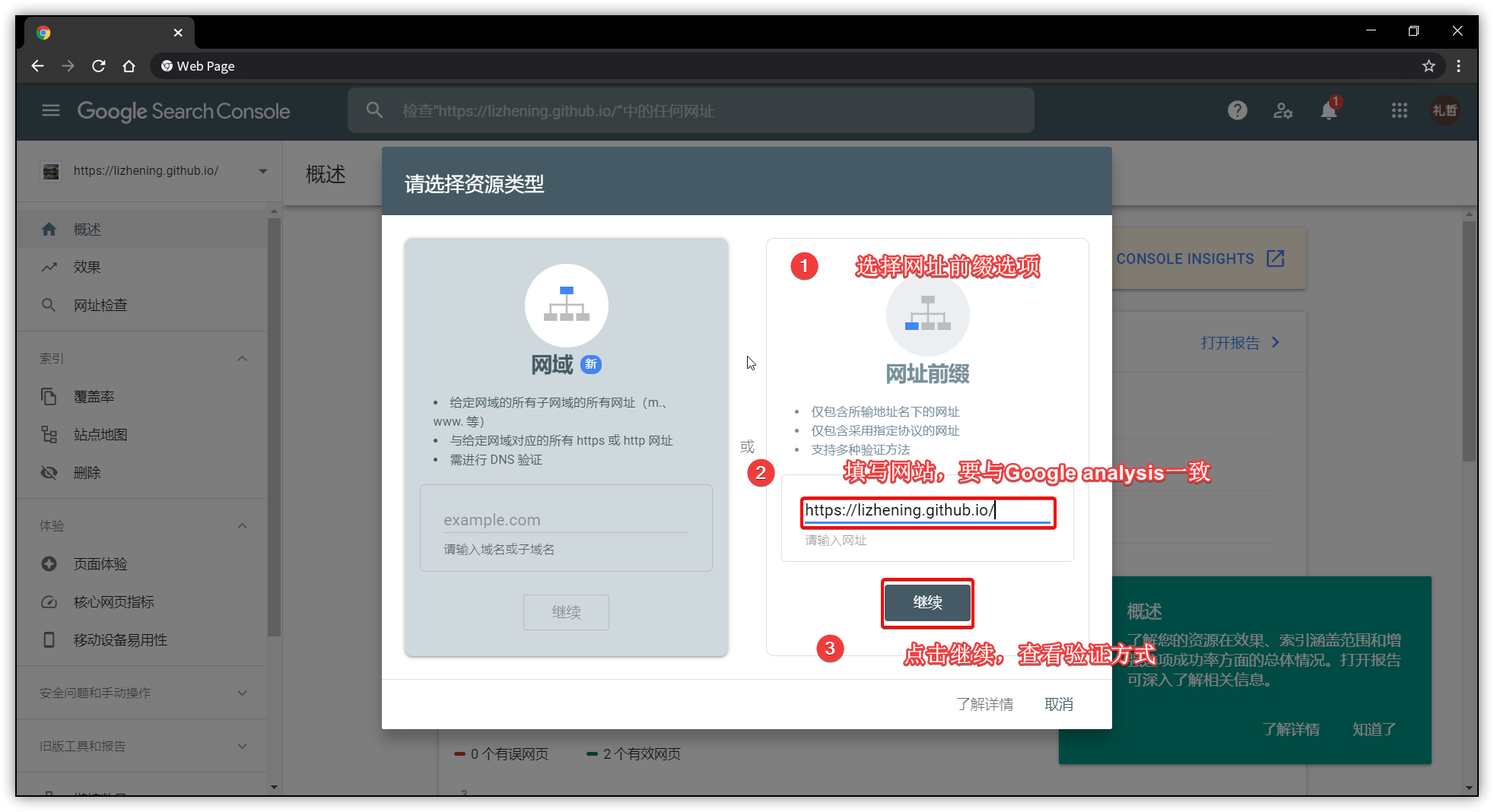Click the 移动设备易用性 phone icon
Image resolution: width=1494 pixels, height=812 pixels.
click(49, 639)
